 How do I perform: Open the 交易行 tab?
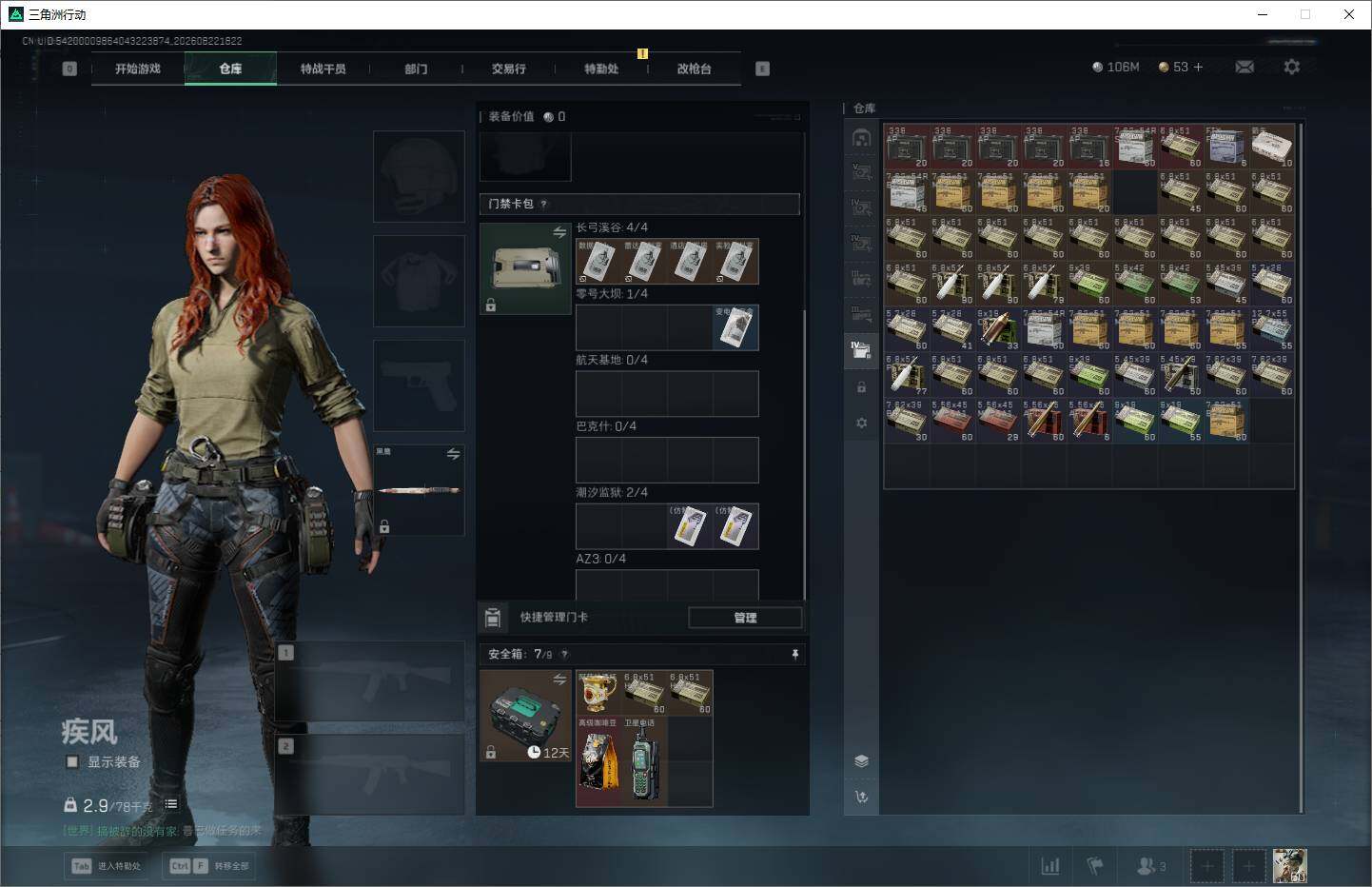click(x=509, y=69)
